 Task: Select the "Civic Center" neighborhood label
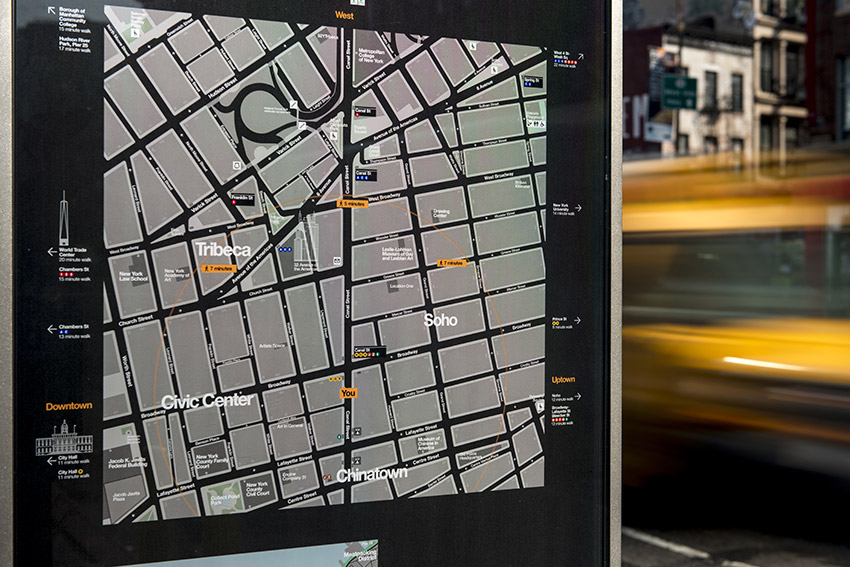(x=207, y=401)
